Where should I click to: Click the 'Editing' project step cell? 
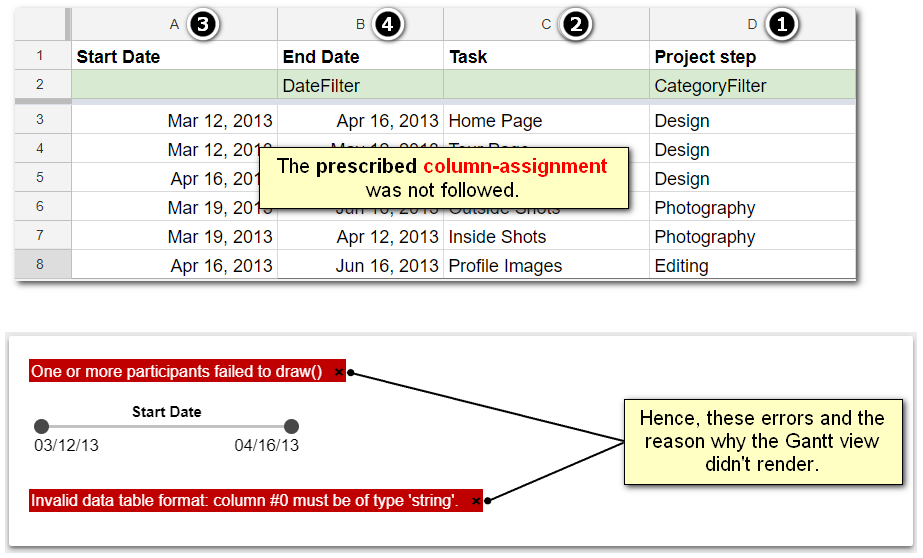pos(752,266)
